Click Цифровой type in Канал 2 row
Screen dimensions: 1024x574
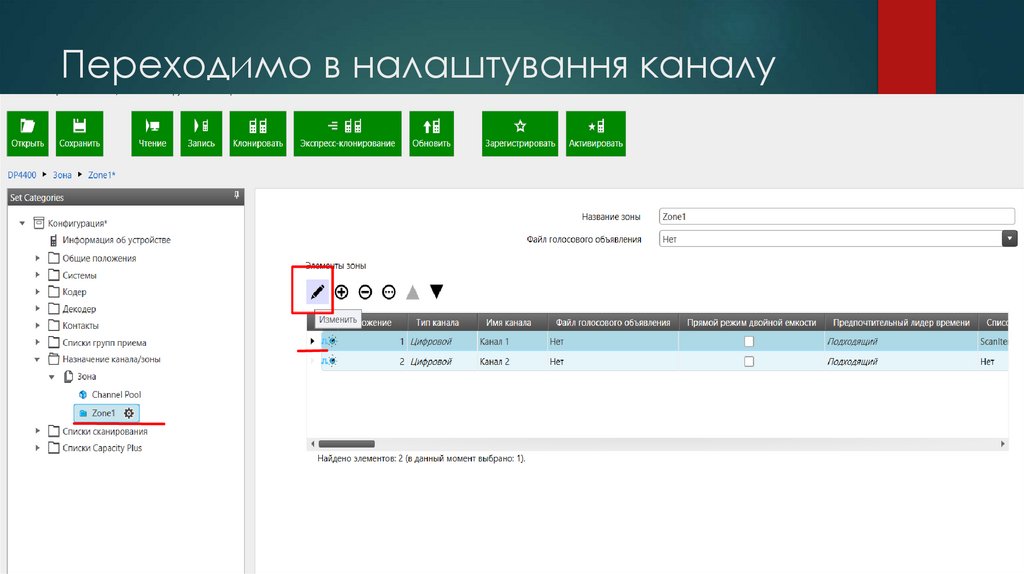[x=430, y=361]
